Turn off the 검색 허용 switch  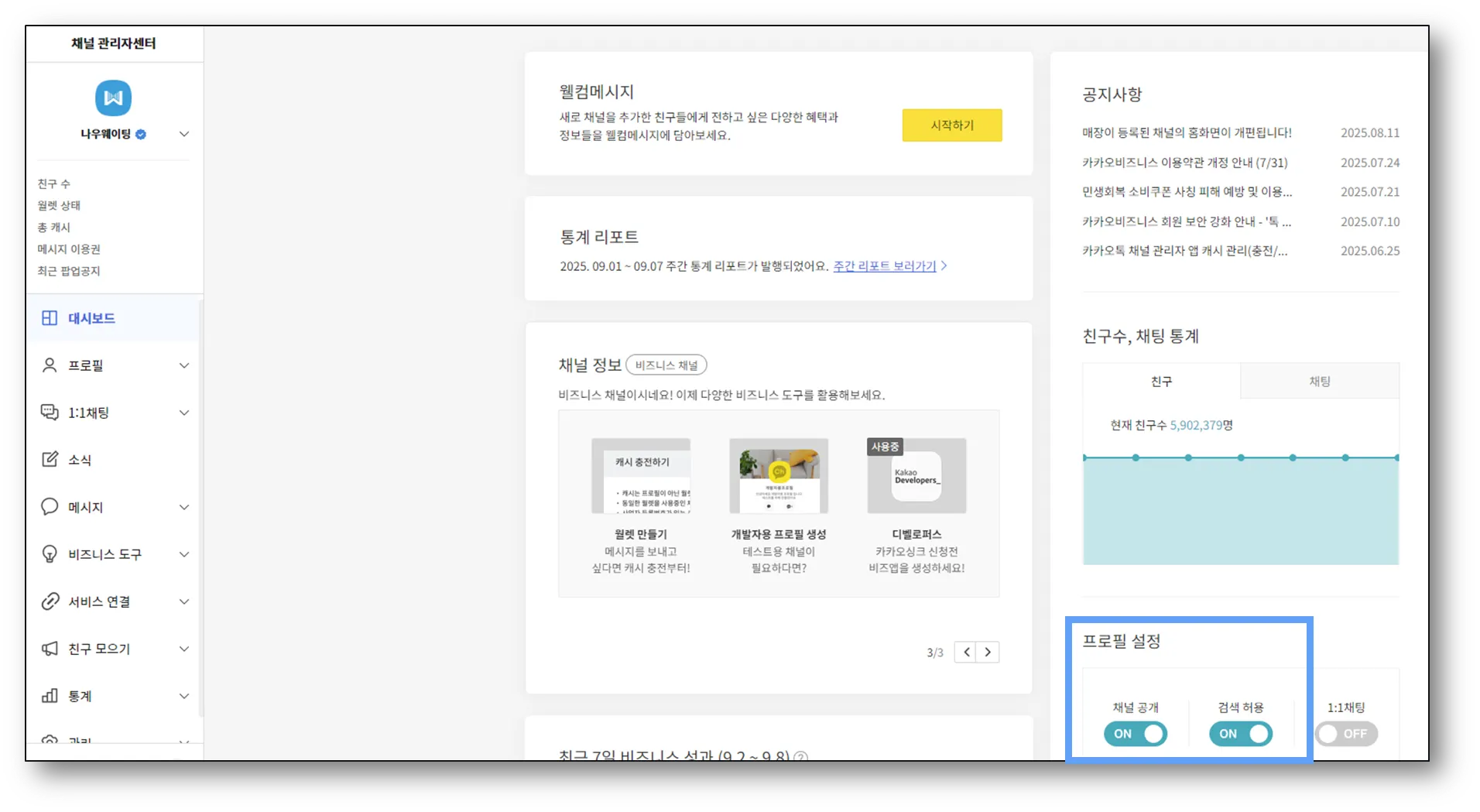(x=1241, y=734)
